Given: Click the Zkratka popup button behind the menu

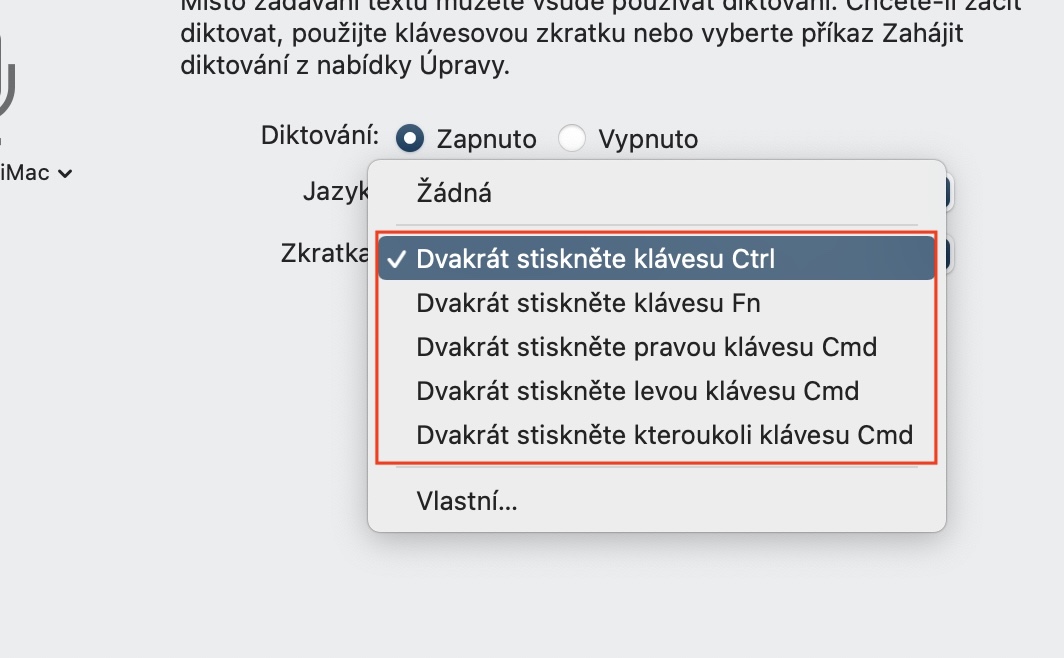Looking at the screenshot, I should 949,254.
